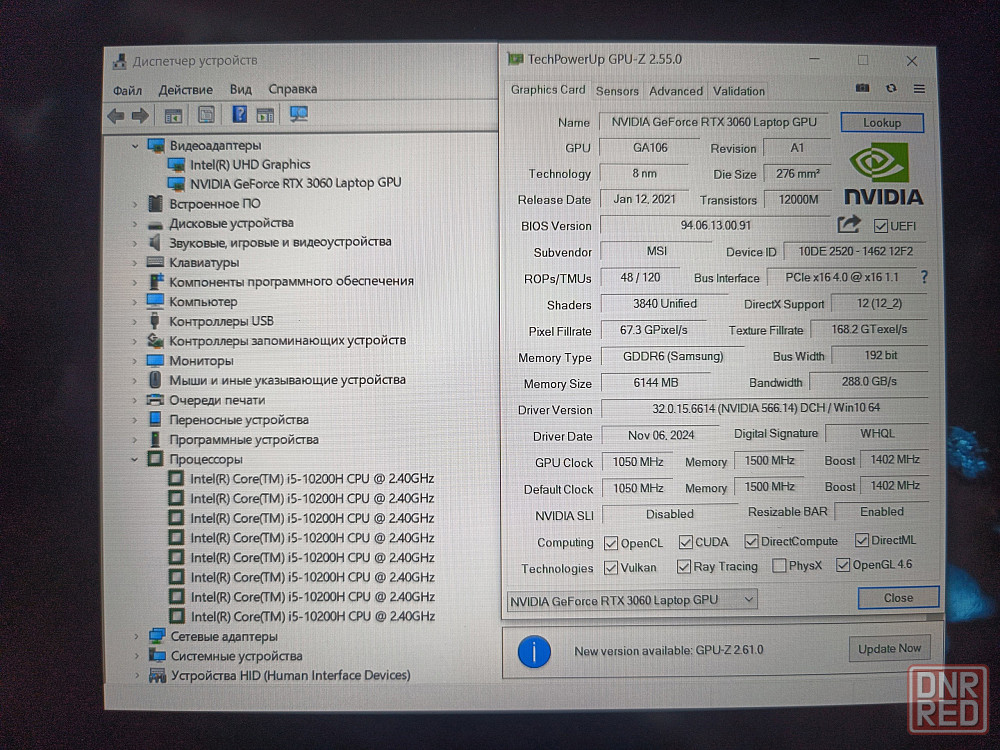Expand the Дисковые устройства node

coord(135,224)
